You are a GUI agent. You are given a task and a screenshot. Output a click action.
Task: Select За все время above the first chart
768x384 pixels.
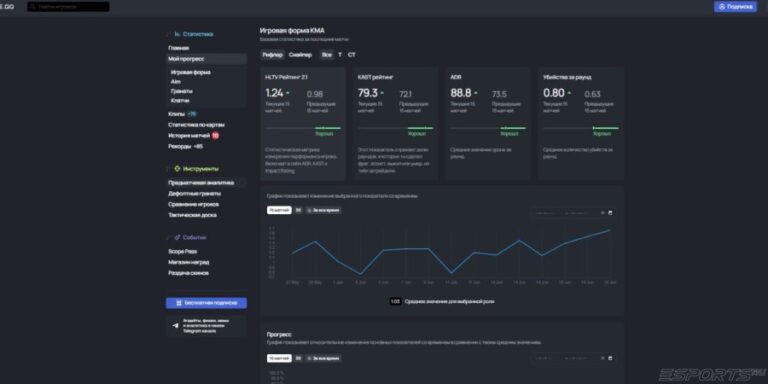pyautogui.click(x=323, y=210)
